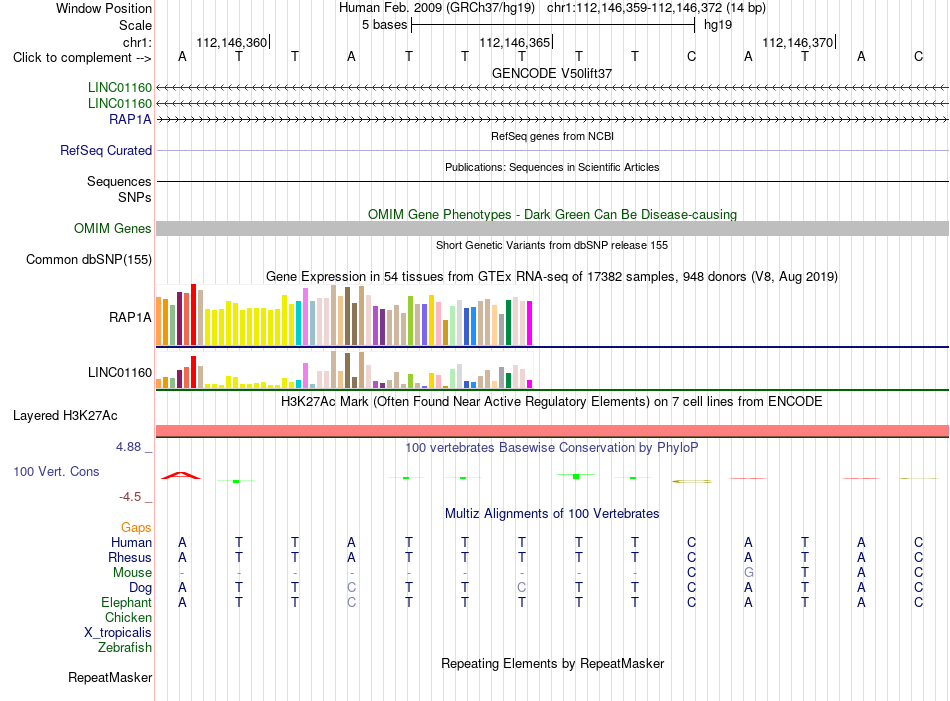Click the Human alignment row label
Image resolution: width=950 pixels, height=701 pixels.
pos(131,542)
